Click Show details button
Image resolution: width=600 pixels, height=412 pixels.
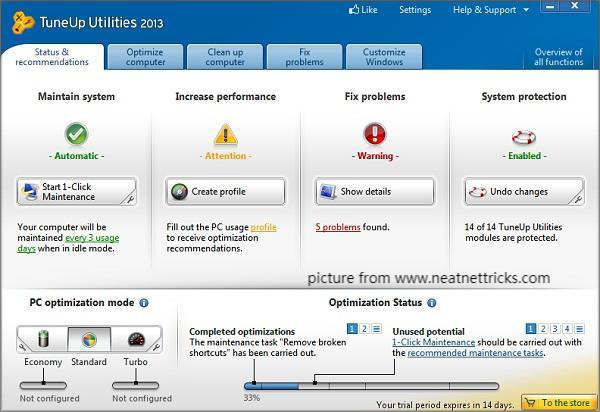click(375, 191)
